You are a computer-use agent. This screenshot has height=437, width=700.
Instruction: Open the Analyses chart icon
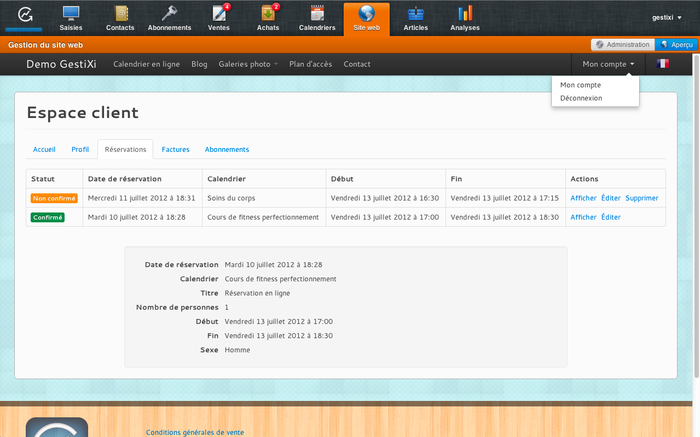464,15
